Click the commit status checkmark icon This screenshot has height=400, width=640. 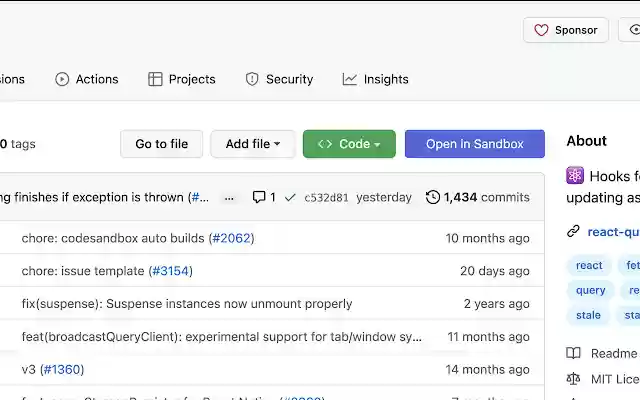coord(290,198)
